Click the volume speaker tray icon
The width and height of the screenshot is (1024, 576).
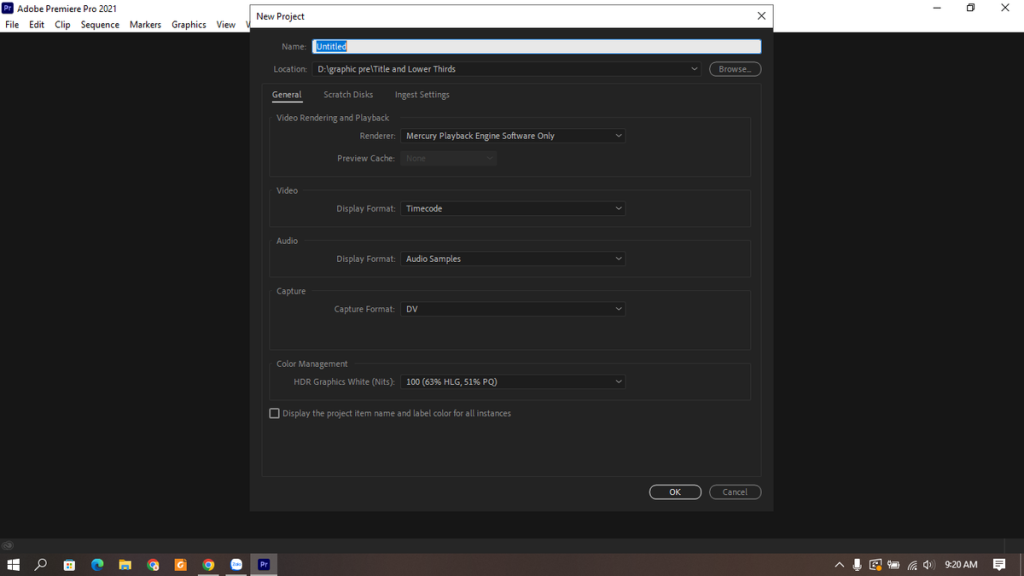pos(929,565)
